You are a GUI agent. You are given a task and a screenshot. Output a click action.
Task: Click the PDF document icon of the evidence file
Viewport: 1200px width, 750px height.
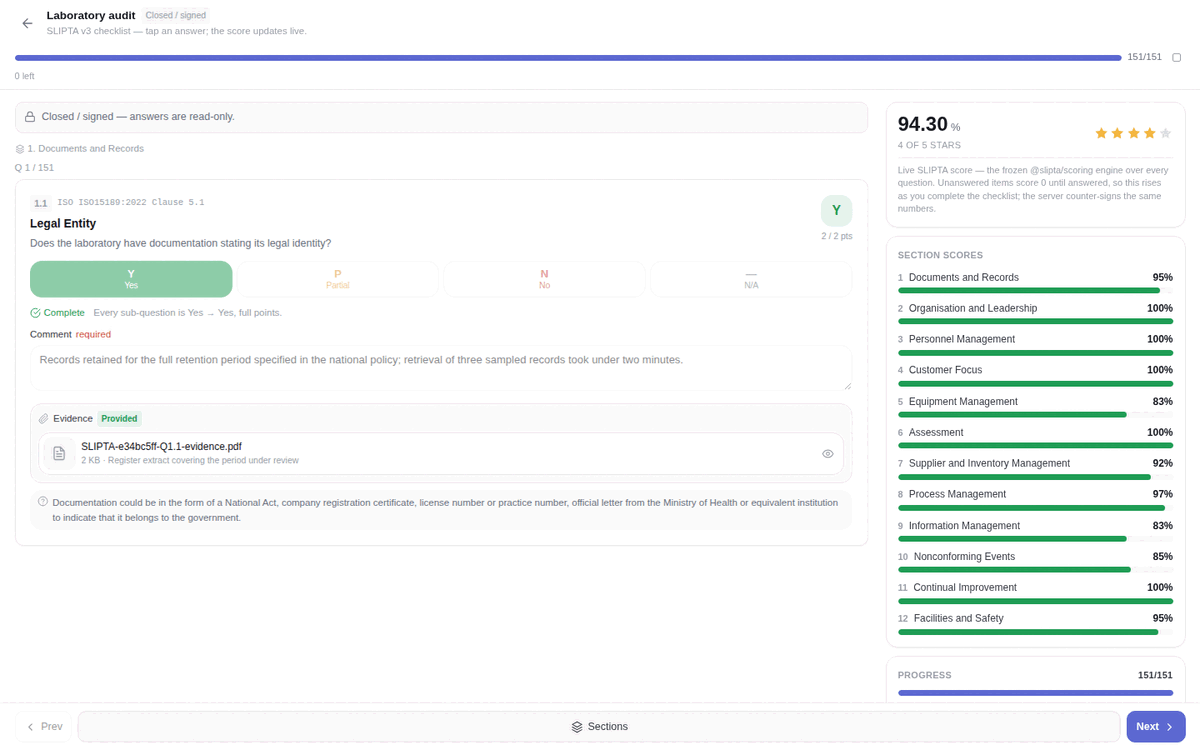tap(59, 453)
